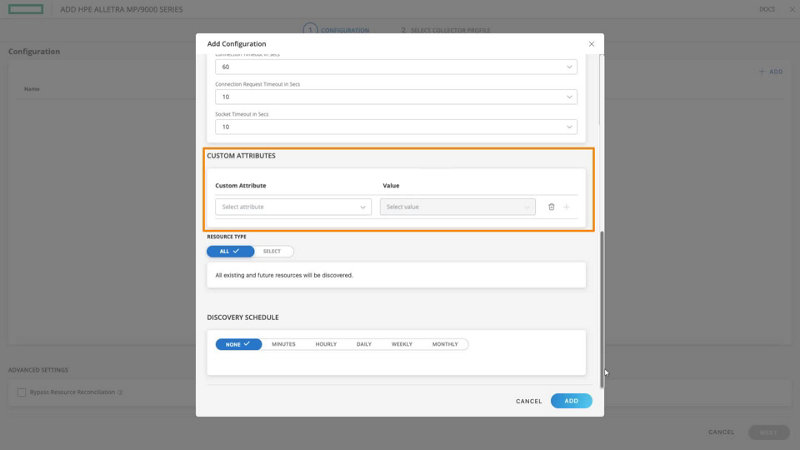Set discovery schedule to NONE

(x=238, y=344)
